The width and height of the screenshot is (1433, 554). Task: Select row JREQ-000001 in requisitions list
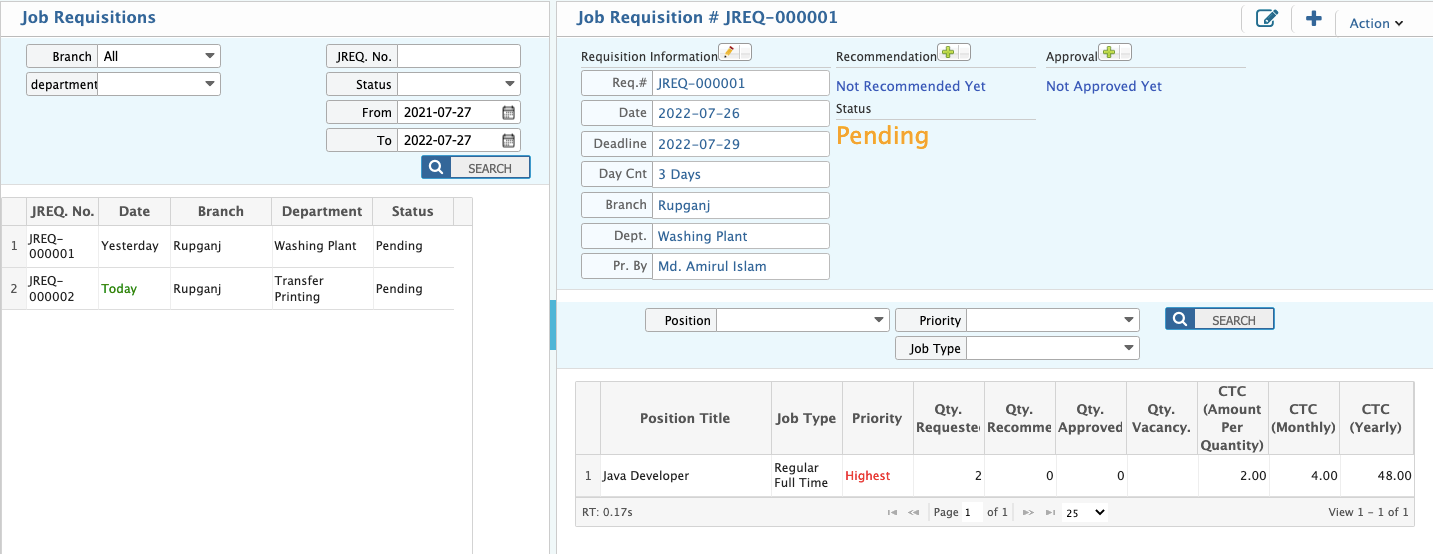pos(228,246)
